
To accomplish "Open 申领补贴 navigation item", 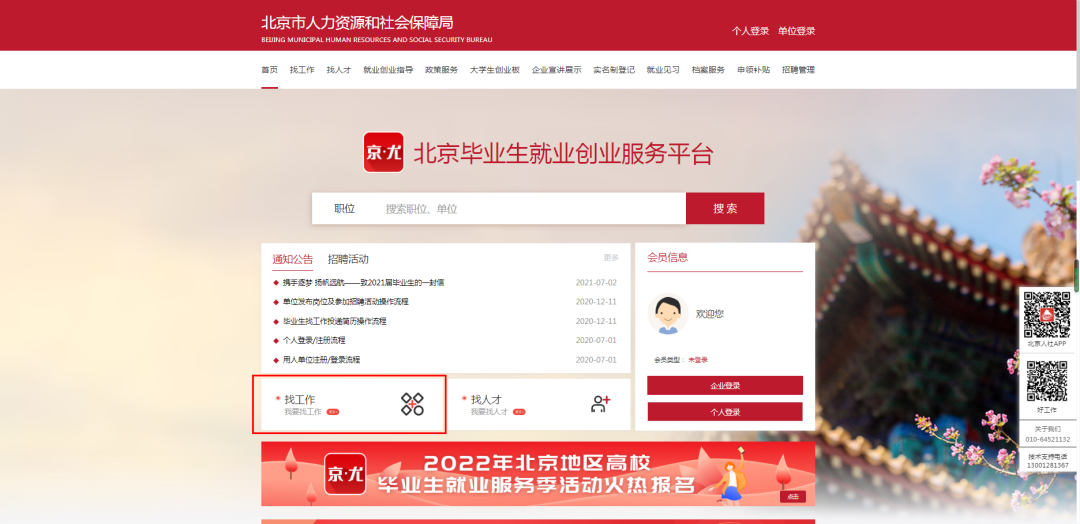I will [x=753, y=70].
